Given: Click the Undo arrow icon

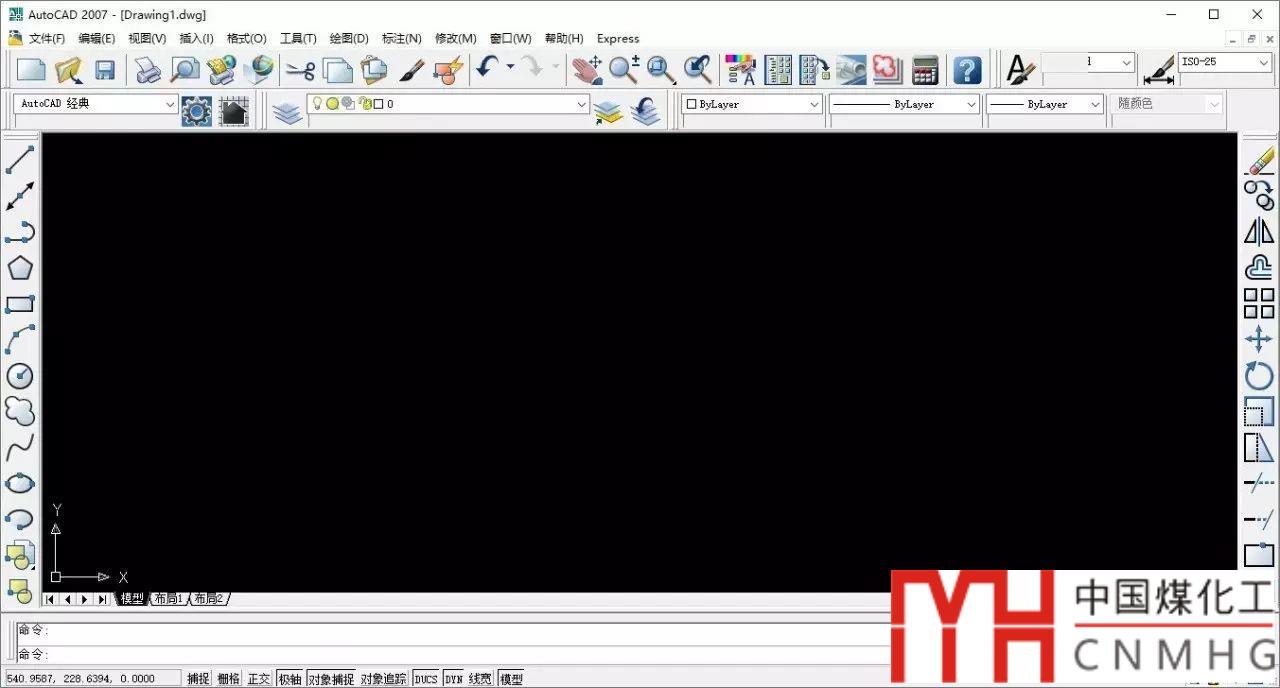Looking at the screenshot, I should (x=487, y=67).
